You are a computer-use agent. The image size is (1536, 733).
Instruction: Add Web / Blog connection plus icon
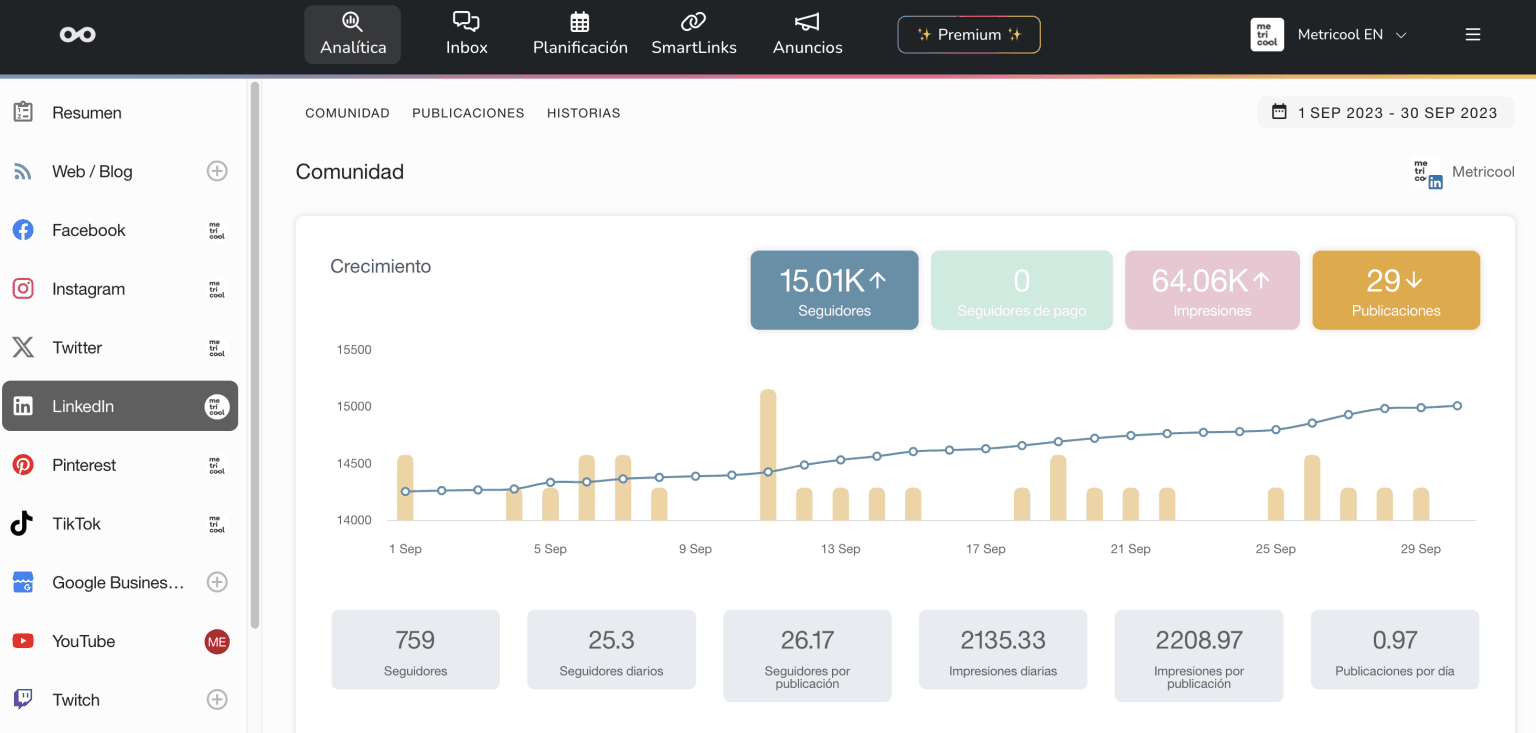point(217,171)
